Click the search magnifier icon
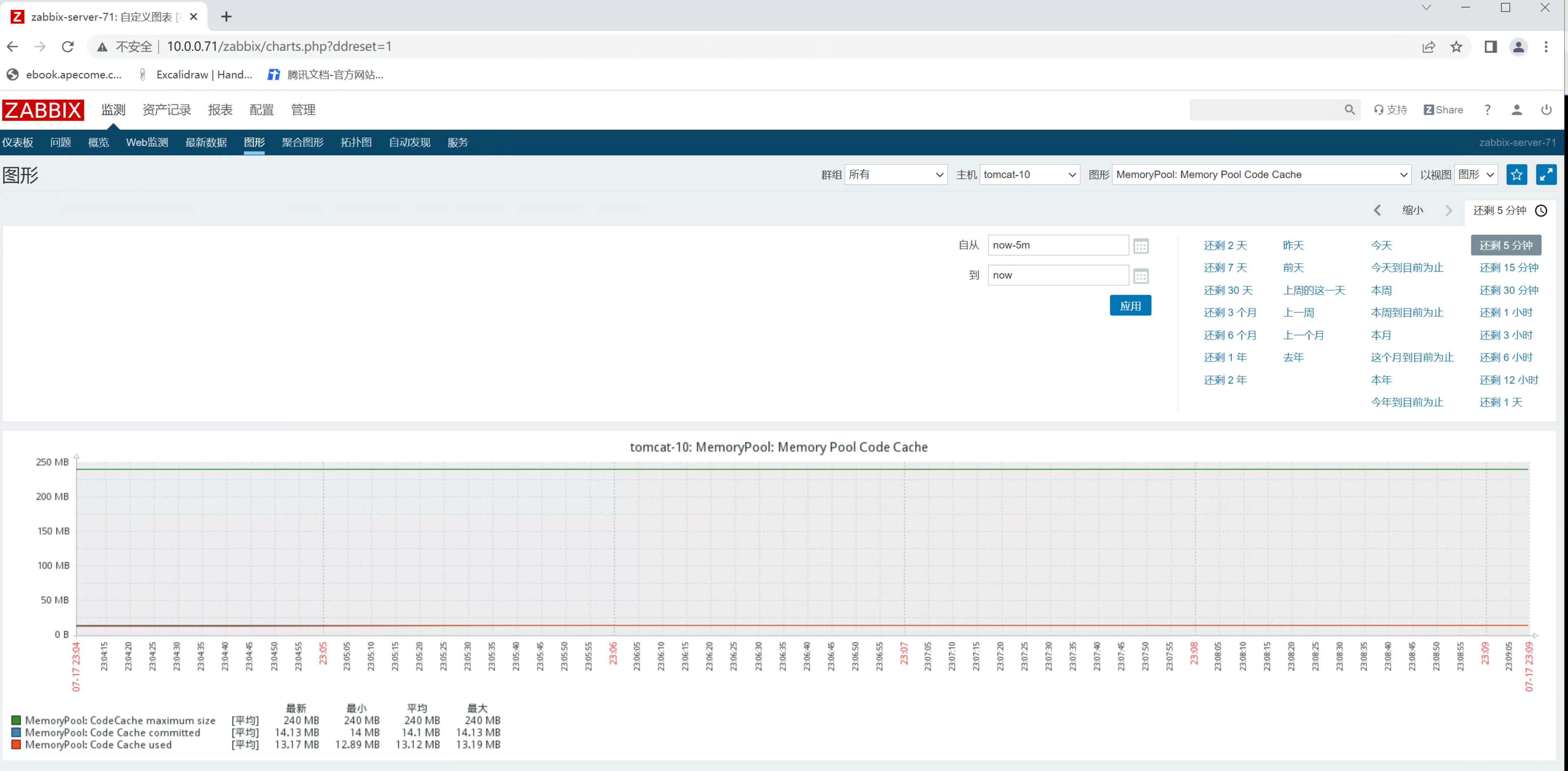Viewport: 1568px width, 771px height. [1350, 110]
